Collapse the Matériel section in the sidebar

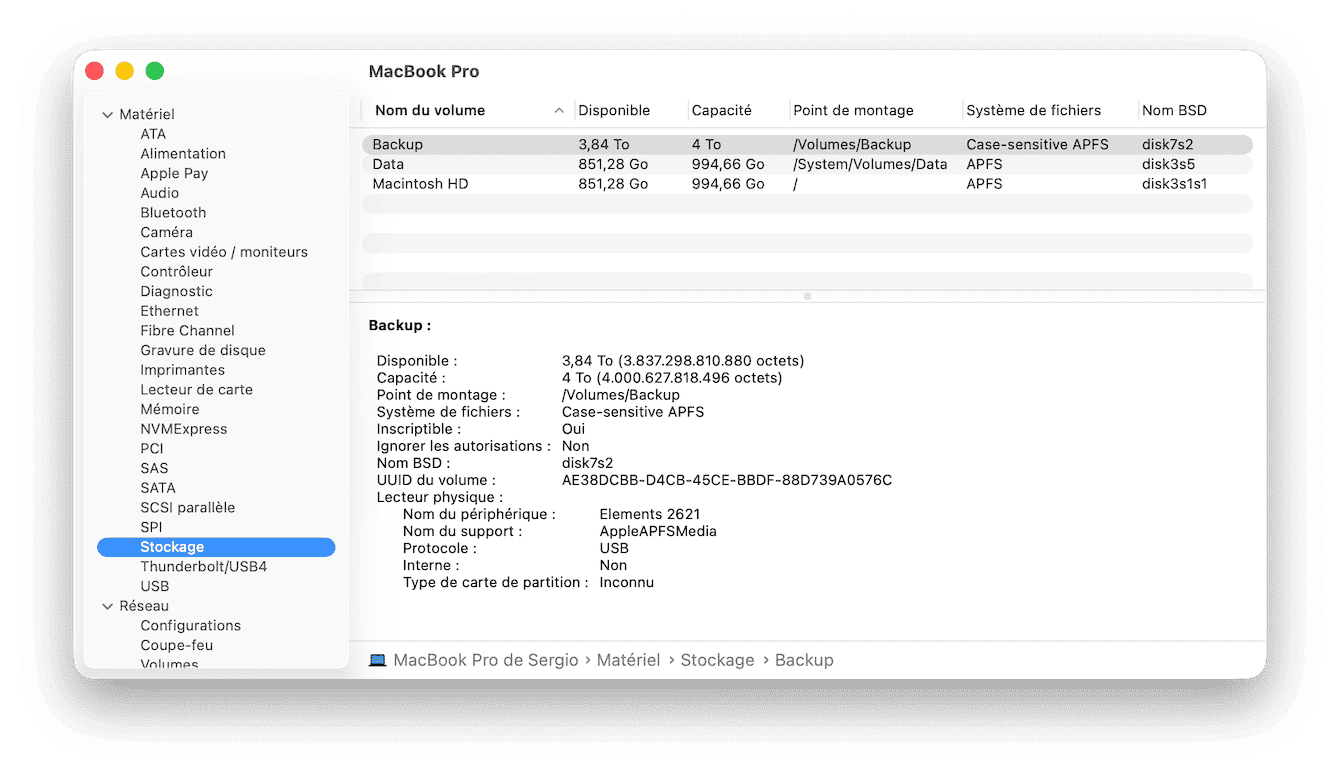pyautogui.click(x=107, y=114)
